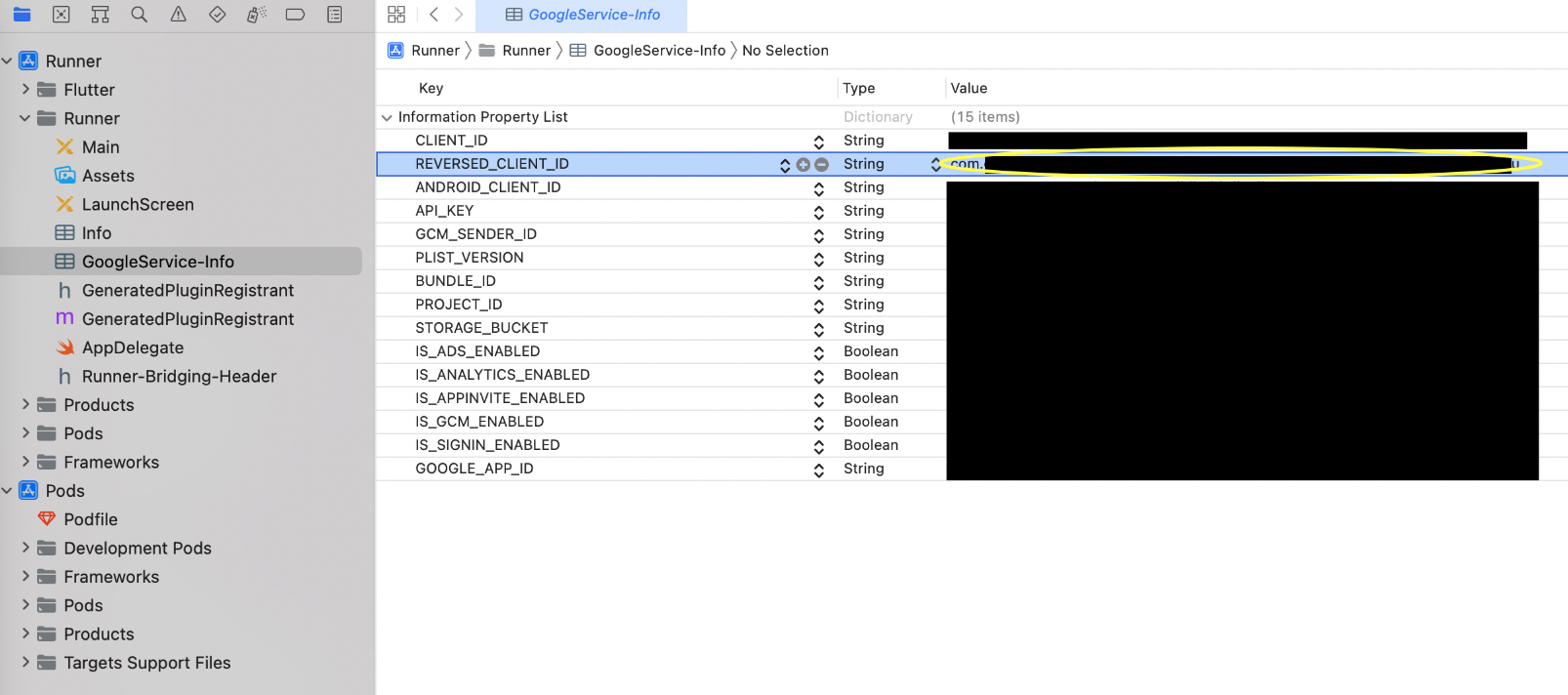Image resolution: width=1568 pixels, height=695 pixels.
Task: Expand the Pods folder under Runner
Action: tap(25, 432)
